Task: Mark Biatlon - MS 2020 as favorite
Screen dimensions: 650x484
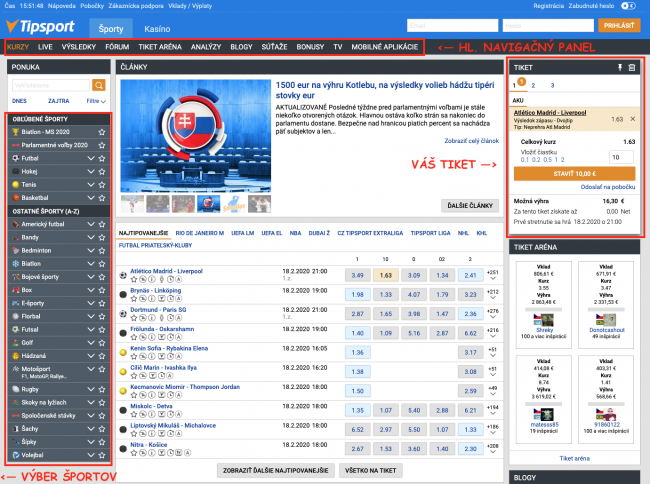Action: click(x=102, y=131)
